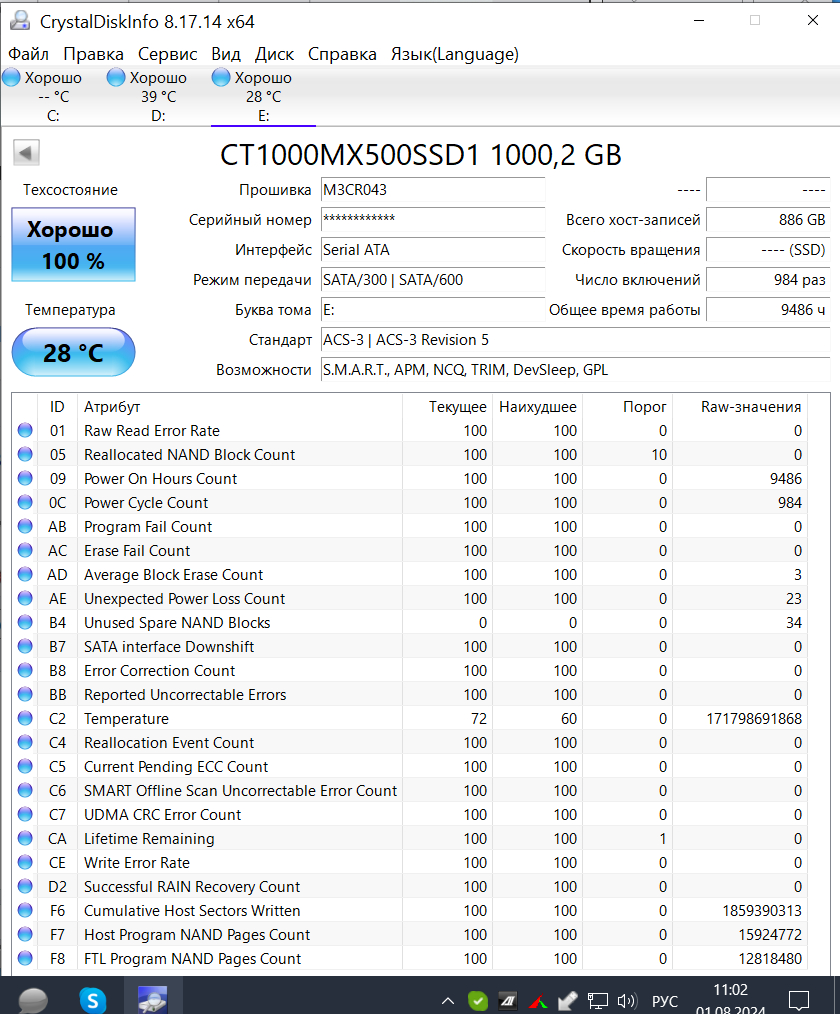This screenshot has height=1014, width=840.
Task: Click the status circle for Raw Read Error Rate
Action: 25,430
